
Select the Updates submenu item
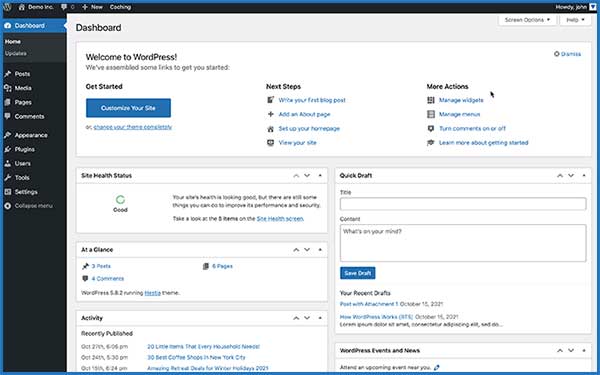(16, 53)
